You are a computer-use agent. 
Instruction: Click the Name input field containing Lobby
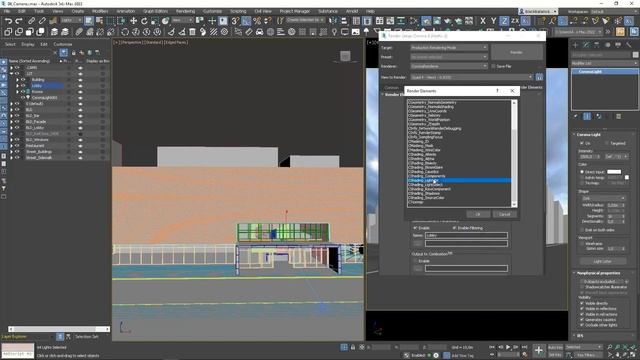pos(466,236)
